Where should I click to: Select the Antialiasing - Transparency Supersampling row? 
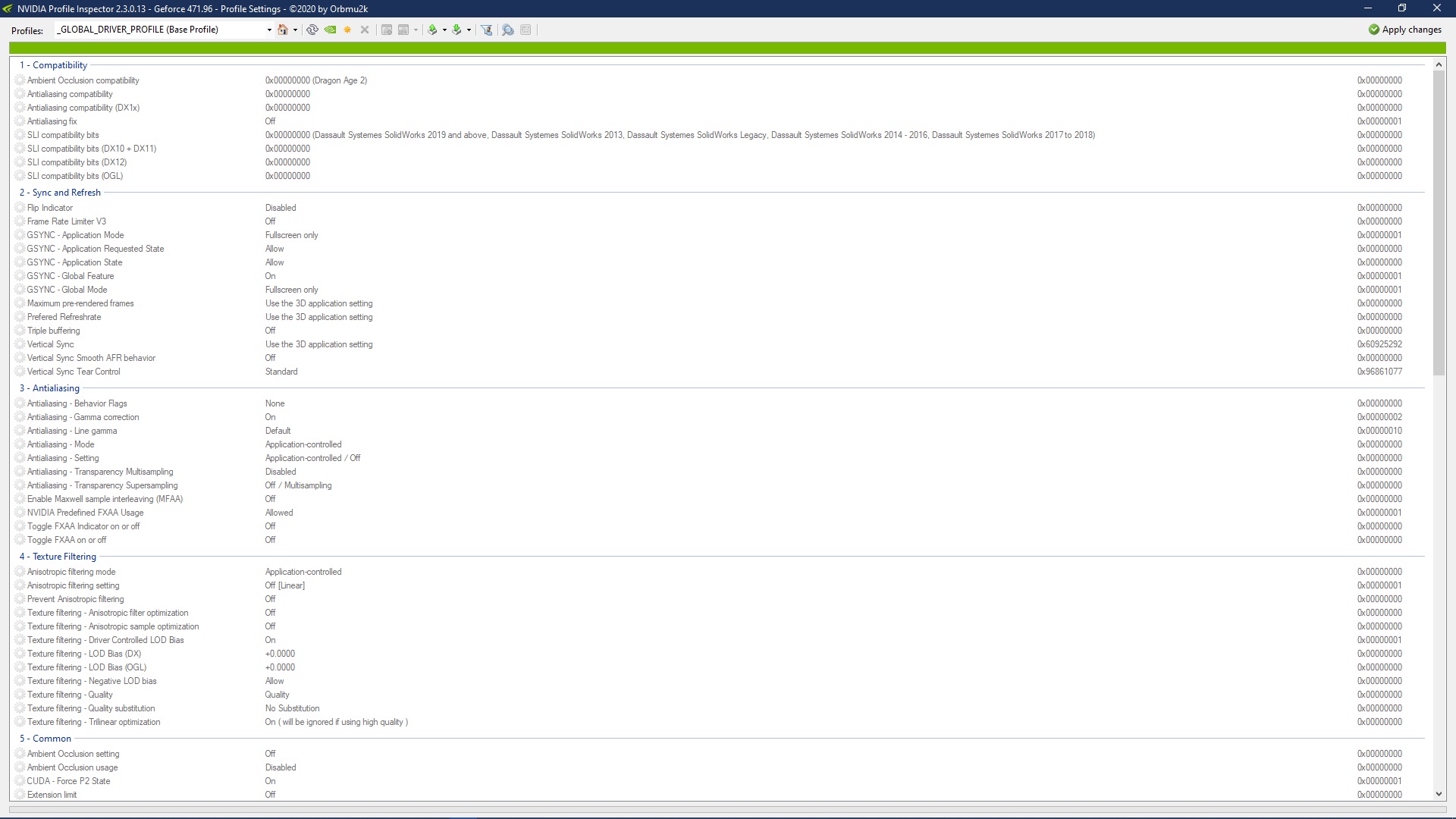(719, 485)
